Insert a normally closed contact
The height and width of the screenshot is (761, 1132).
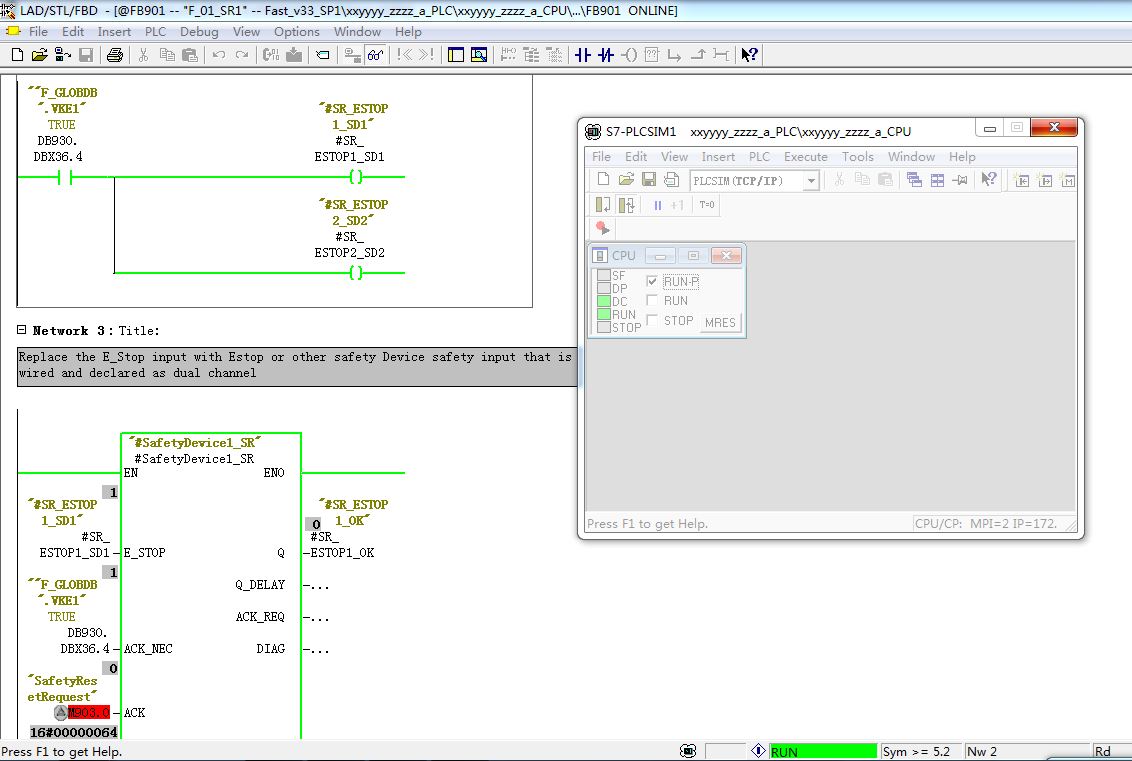click(x=606, y=55)
